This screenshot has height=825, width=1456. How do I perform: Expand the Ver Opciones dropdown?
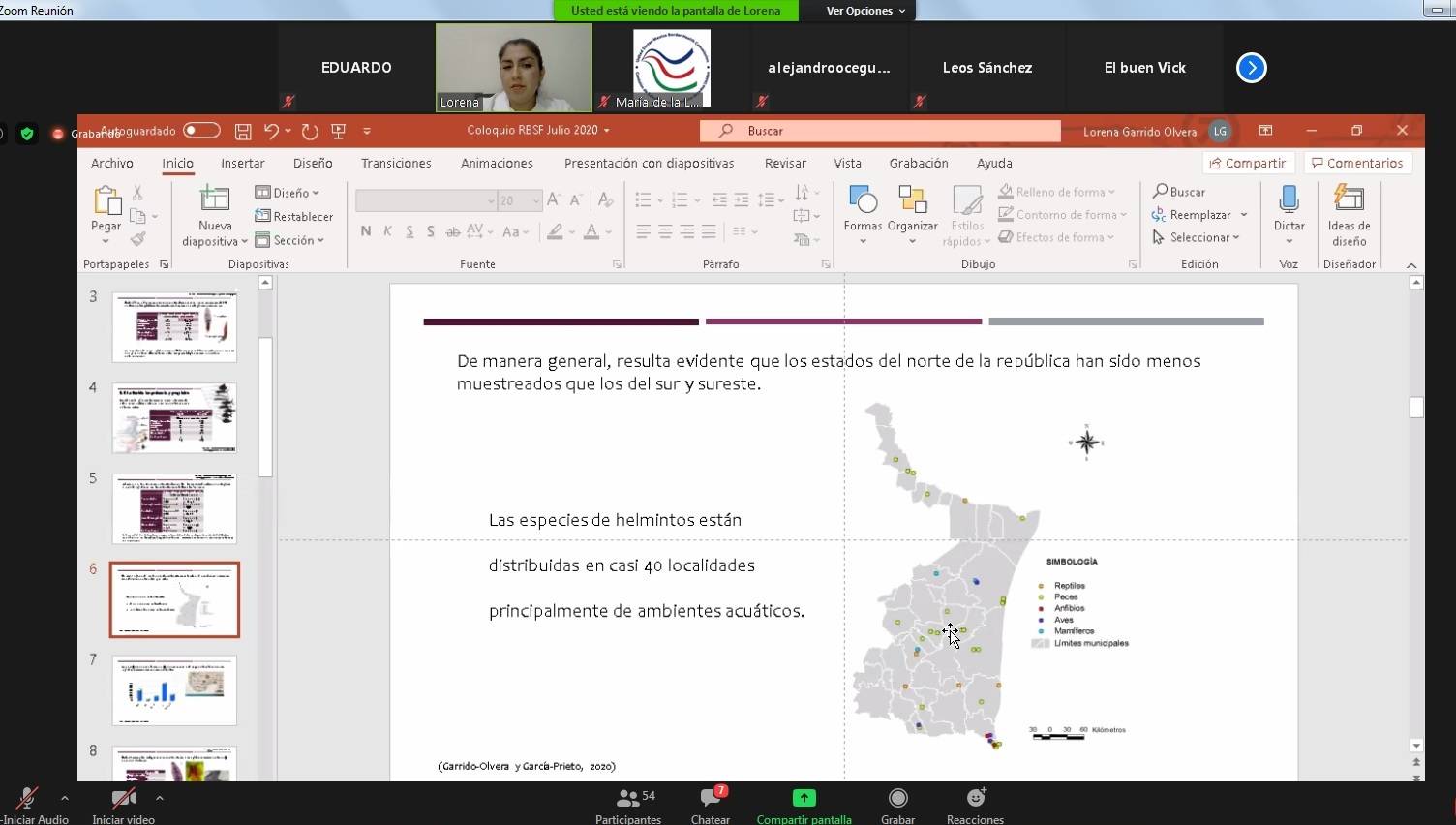[x=865, y=11]
